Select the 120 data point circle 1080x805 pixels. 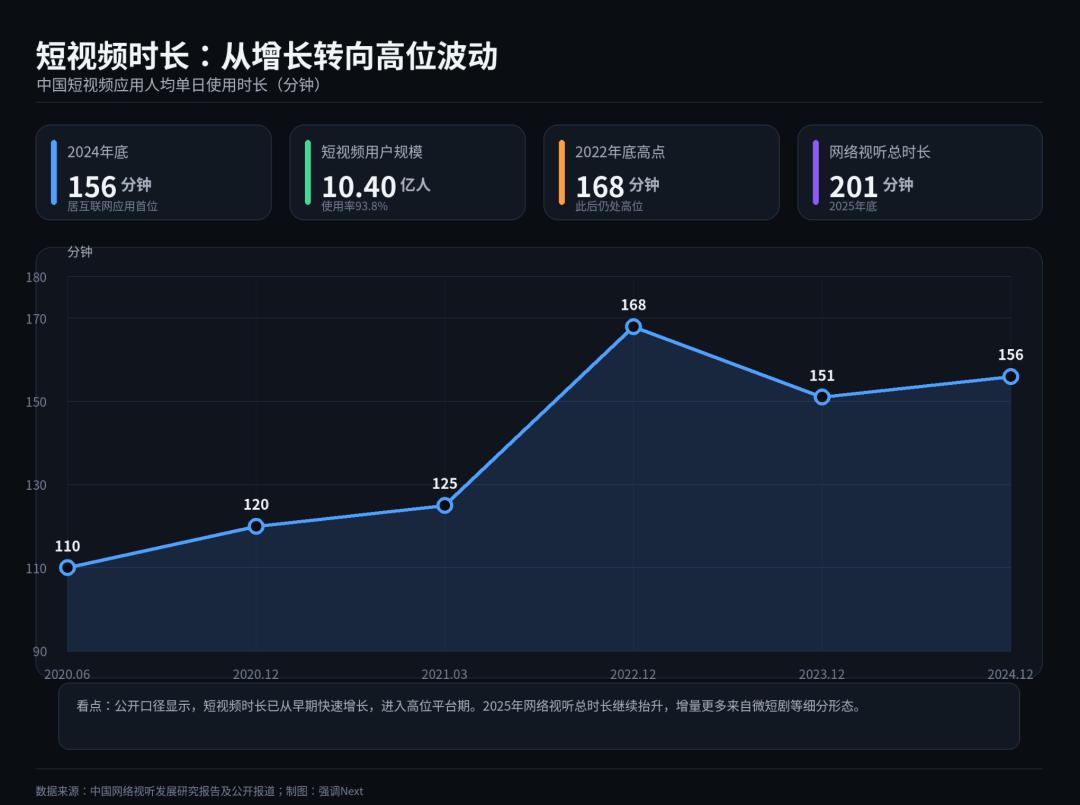coord(256,526)
